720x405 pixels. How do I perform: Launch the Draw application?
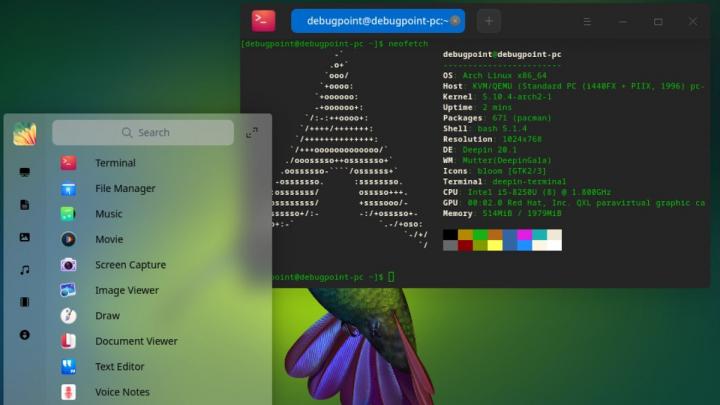tap(107, 316)
